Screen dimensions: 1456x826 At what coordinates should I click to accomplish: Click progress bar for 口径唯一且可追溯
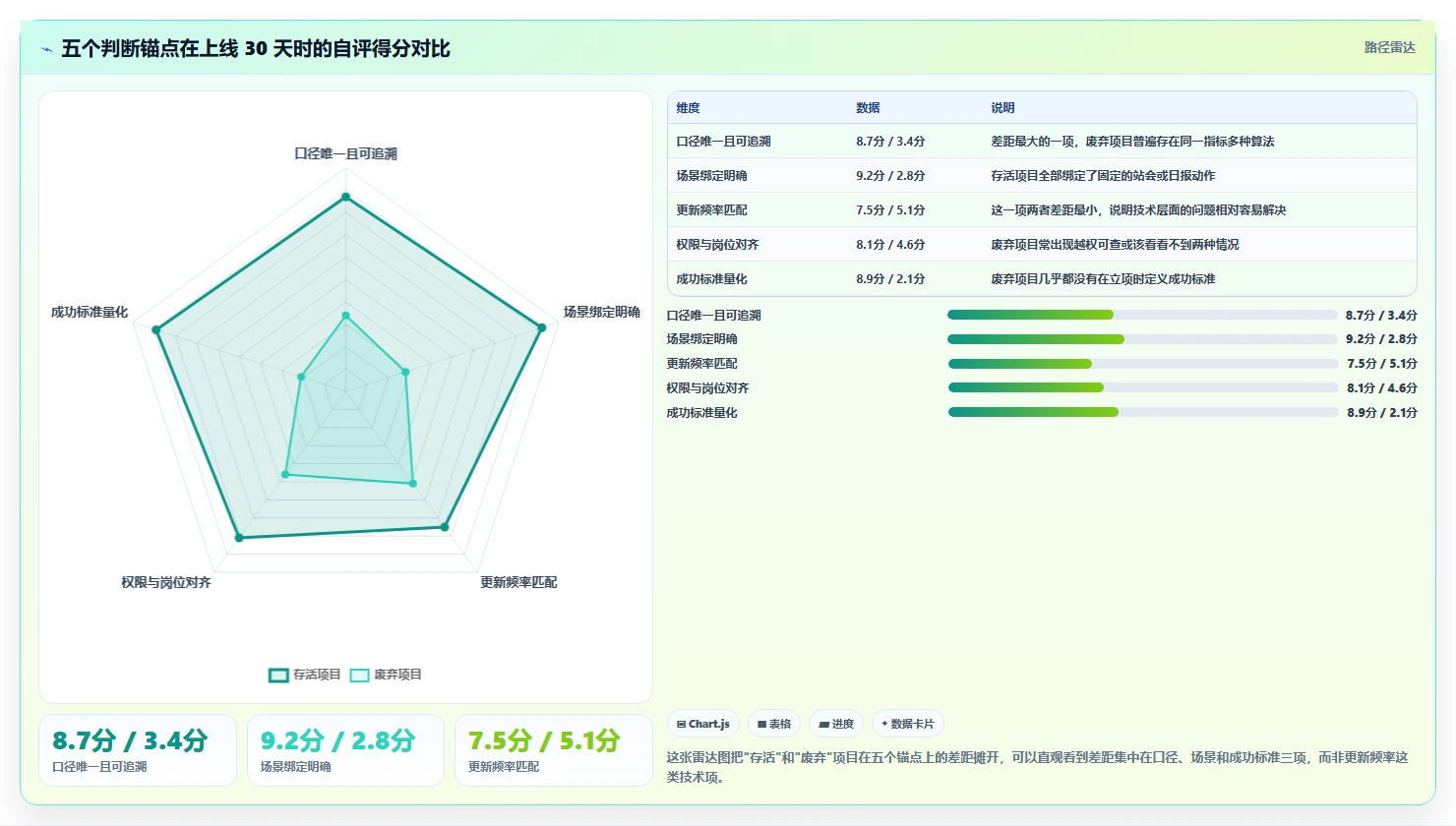[x=1142, y=315]
